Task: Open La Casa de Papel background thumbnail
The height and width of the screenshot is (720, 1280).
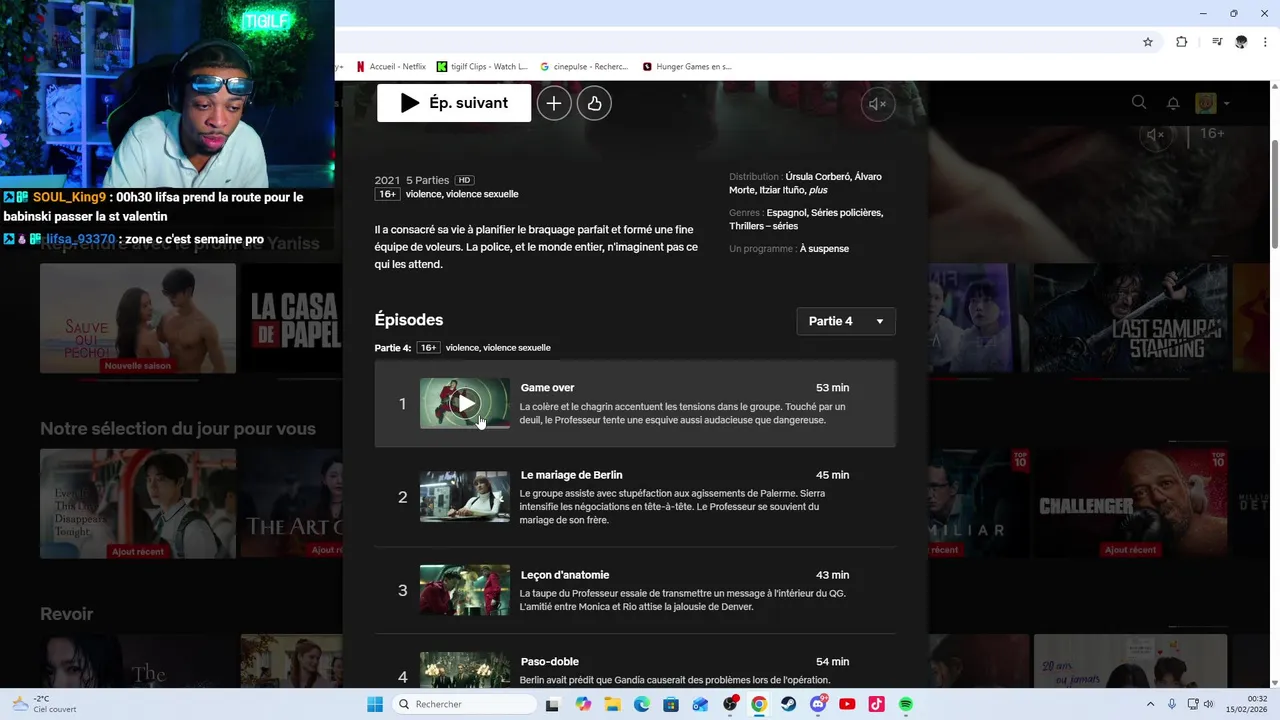Action: click(x=291, y=319)
